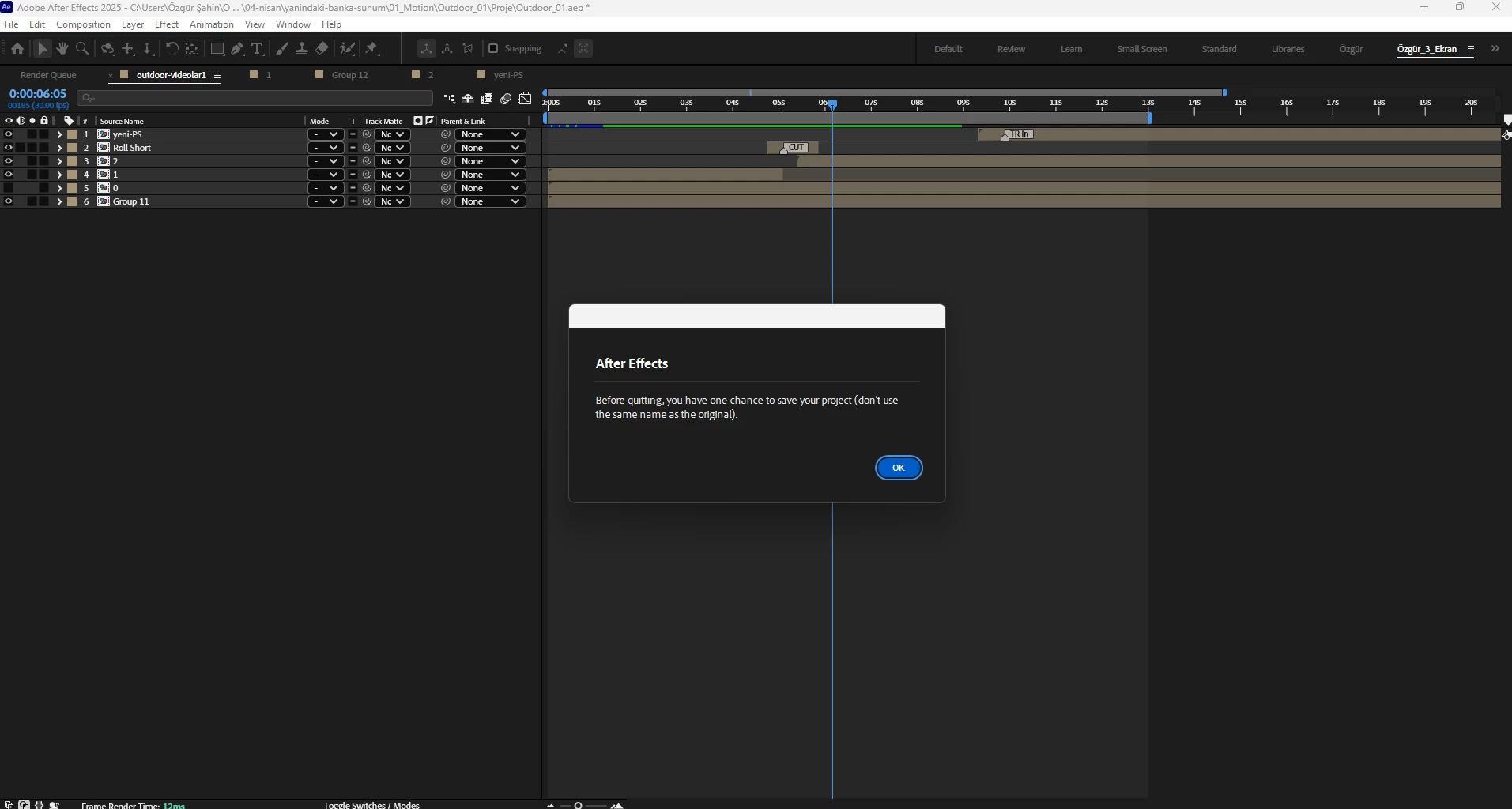
Task: Click the pick whip for yeni-PS parent
Action: click(446, 134)
